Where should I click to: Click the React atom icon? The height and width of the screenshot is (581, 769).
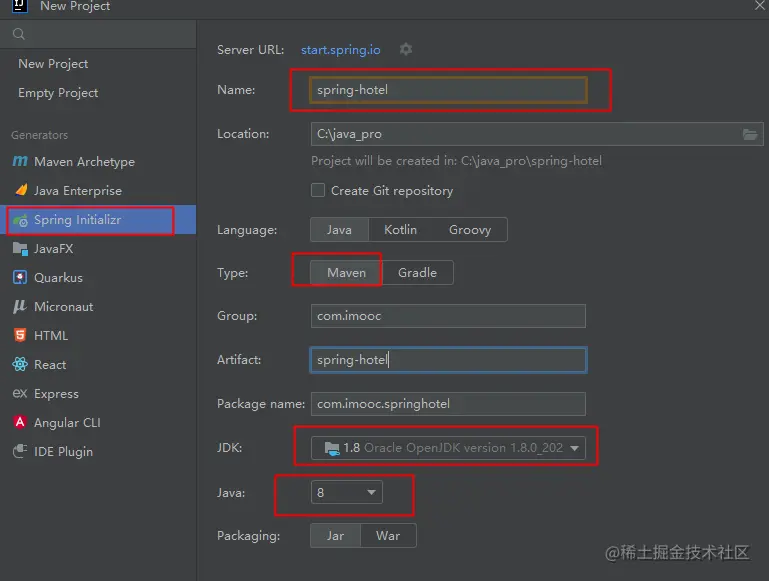point(20,364)
